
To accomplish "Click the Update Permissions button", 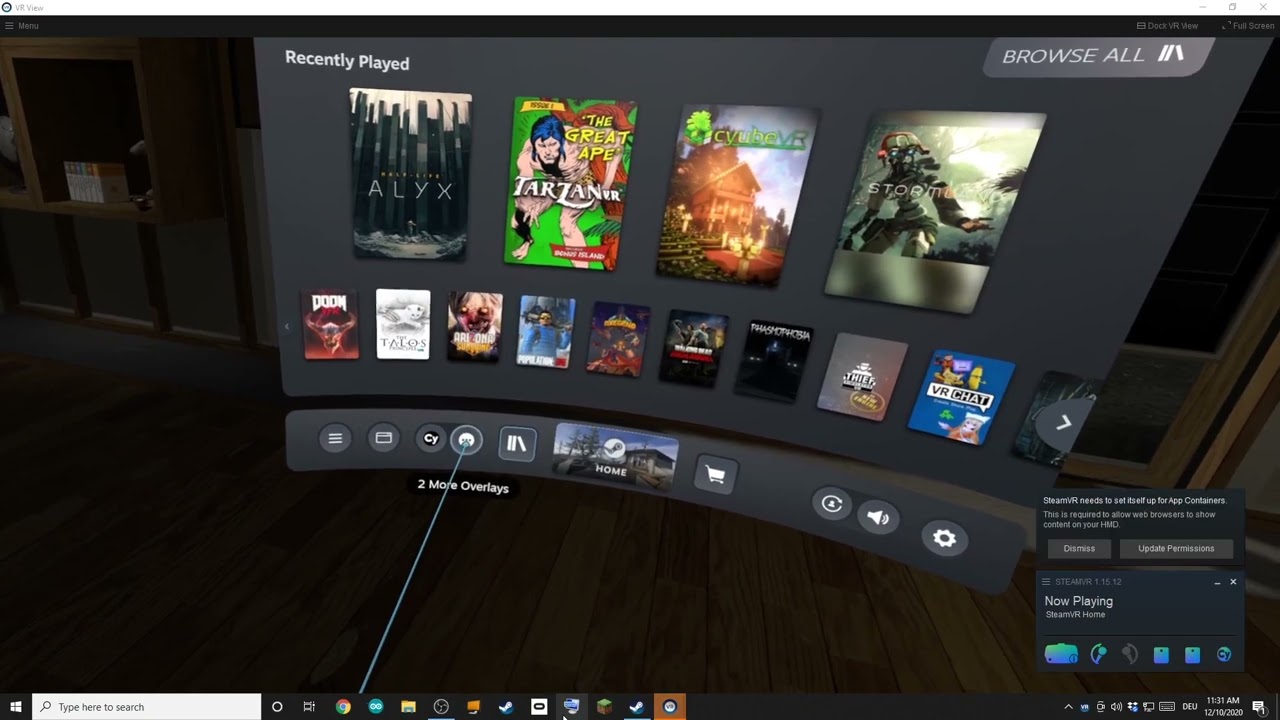I will coord(1176,548).
